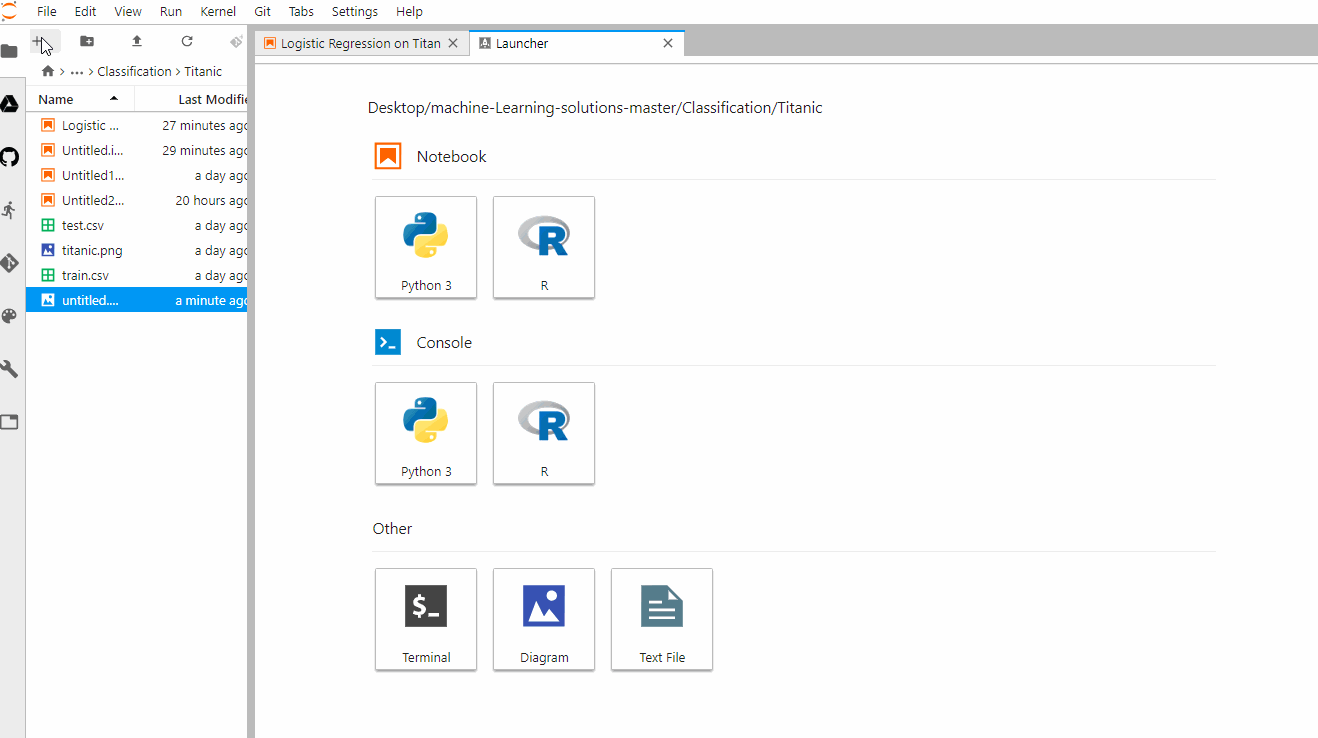Expand the collapsed breadcrumb ellipsis
Screen dimensions: 1318x738
[x=77, y=71]
